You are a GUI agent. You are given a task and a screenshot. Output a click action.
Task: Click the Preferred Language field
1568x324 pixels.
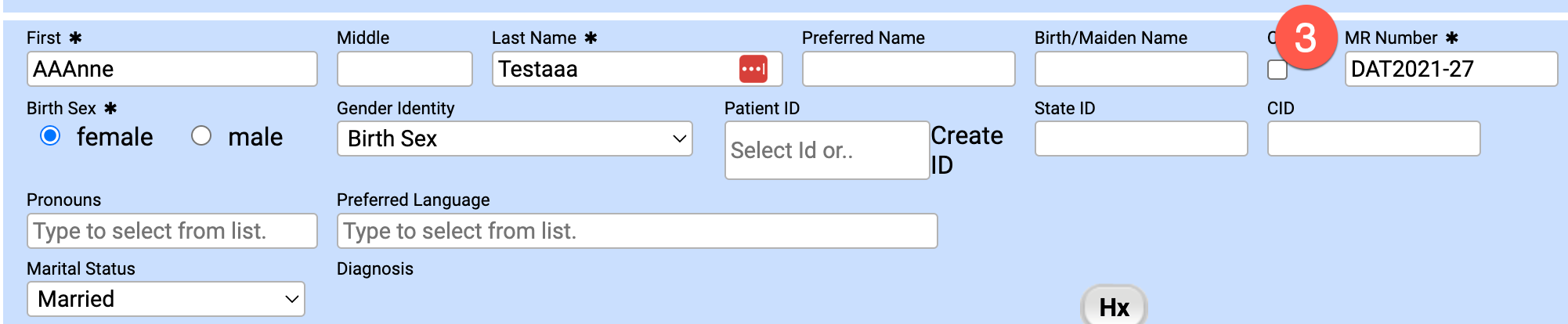point(636,231)
